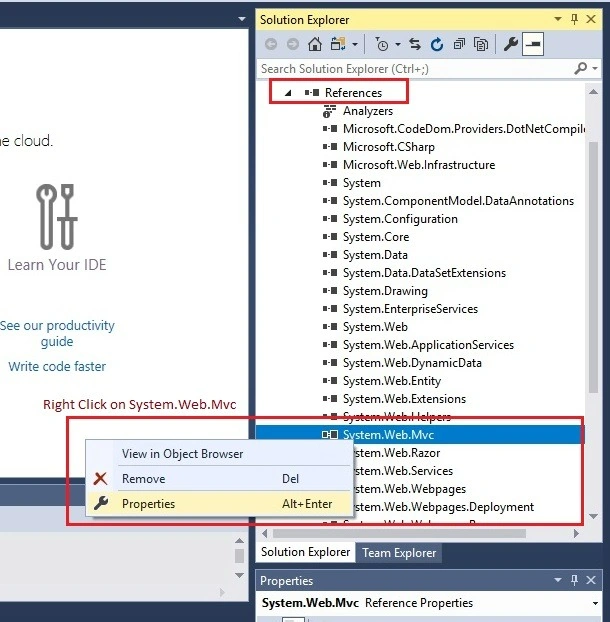Select System.EnterpriseServices reference
Image resolution: width=610 pixels, height=622 pixels.
[x=410, y=309]
